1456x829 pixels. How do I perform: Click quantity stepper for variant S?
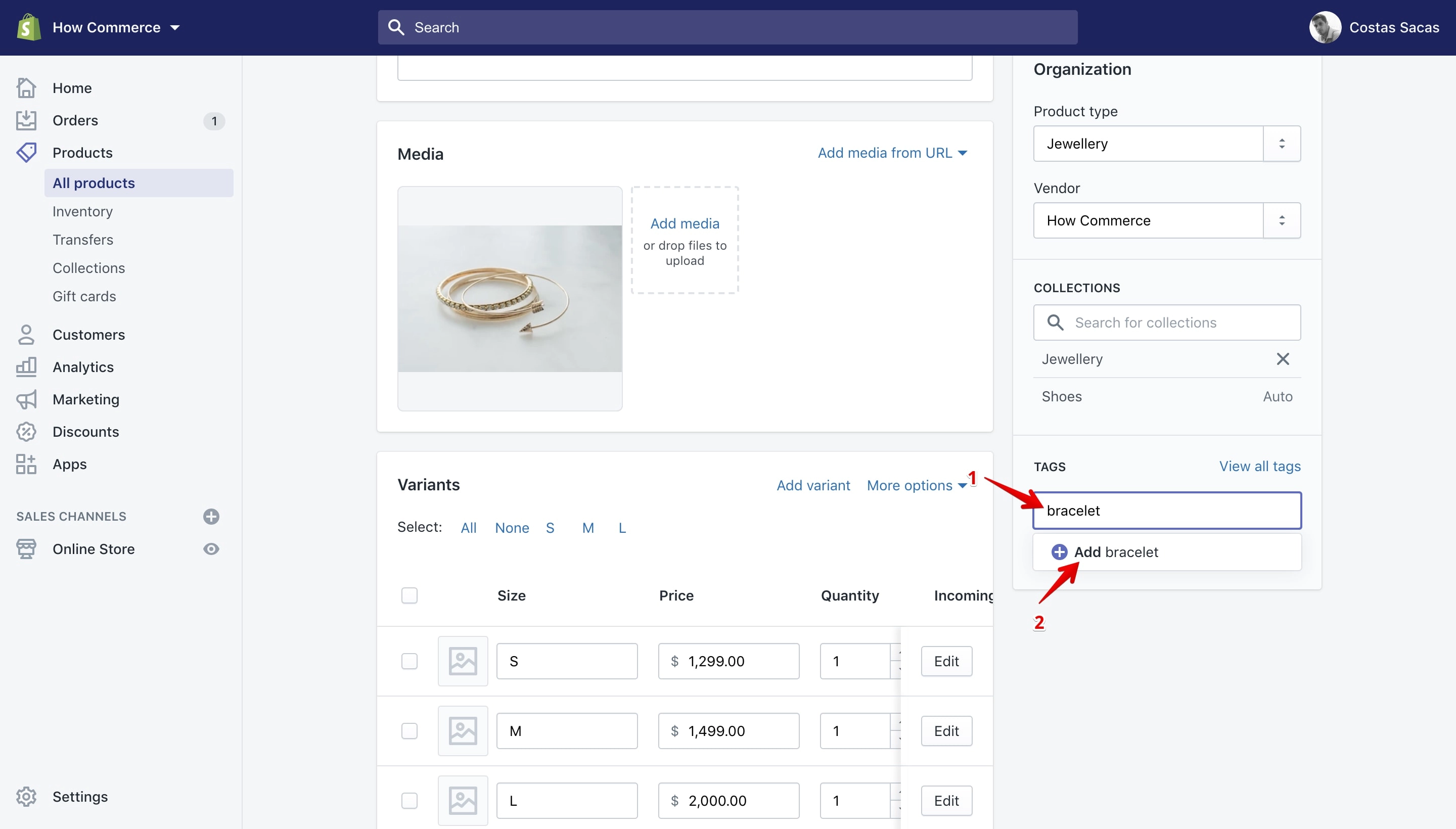896,661
